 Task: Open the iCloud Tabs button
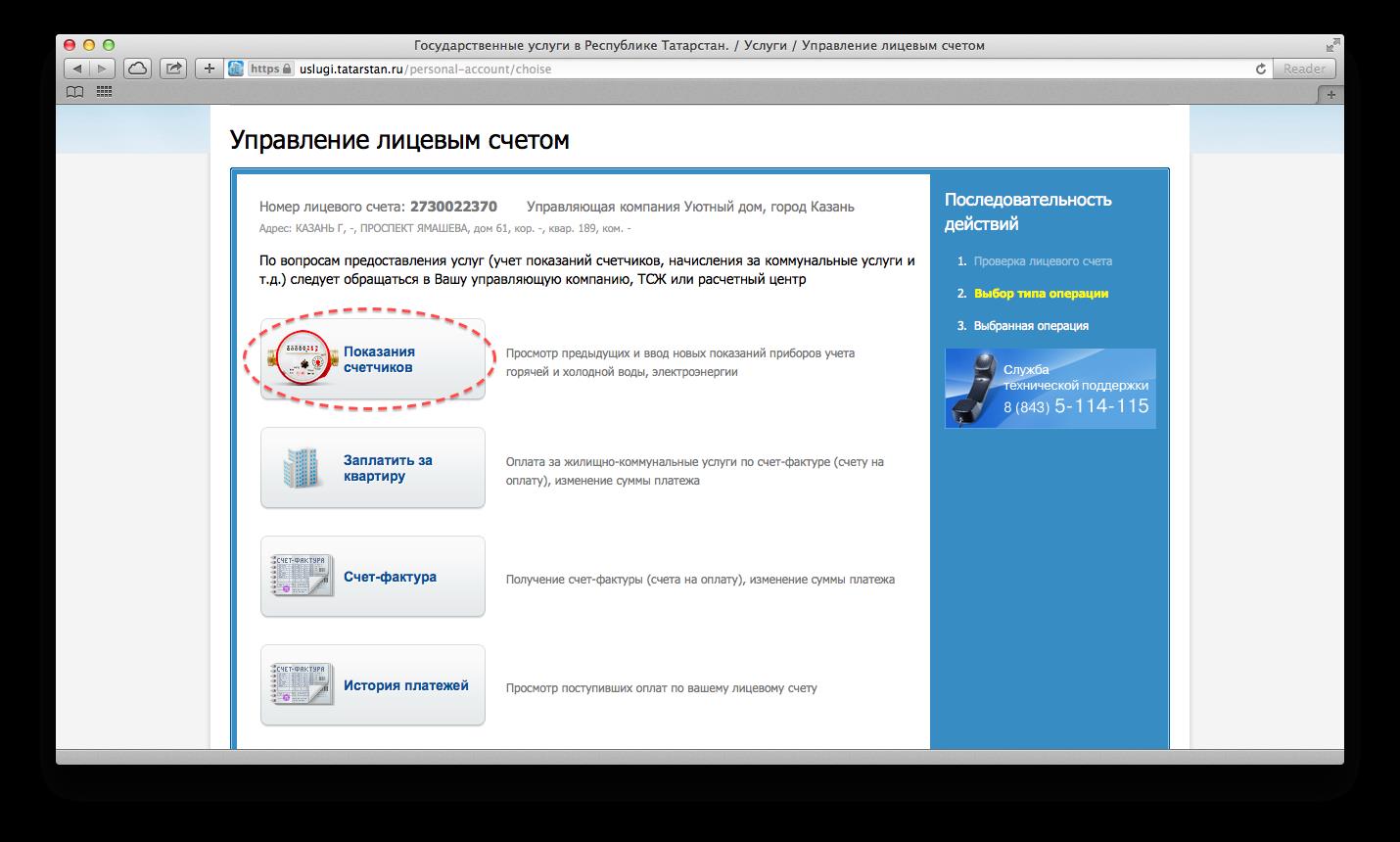138,69
